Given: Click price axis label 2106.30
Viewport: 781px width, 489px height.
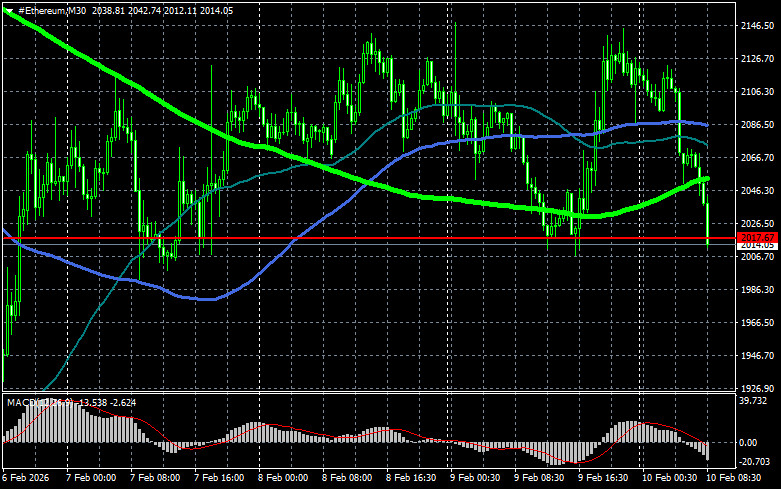Looking at the screenshot, I should point(758,92).
